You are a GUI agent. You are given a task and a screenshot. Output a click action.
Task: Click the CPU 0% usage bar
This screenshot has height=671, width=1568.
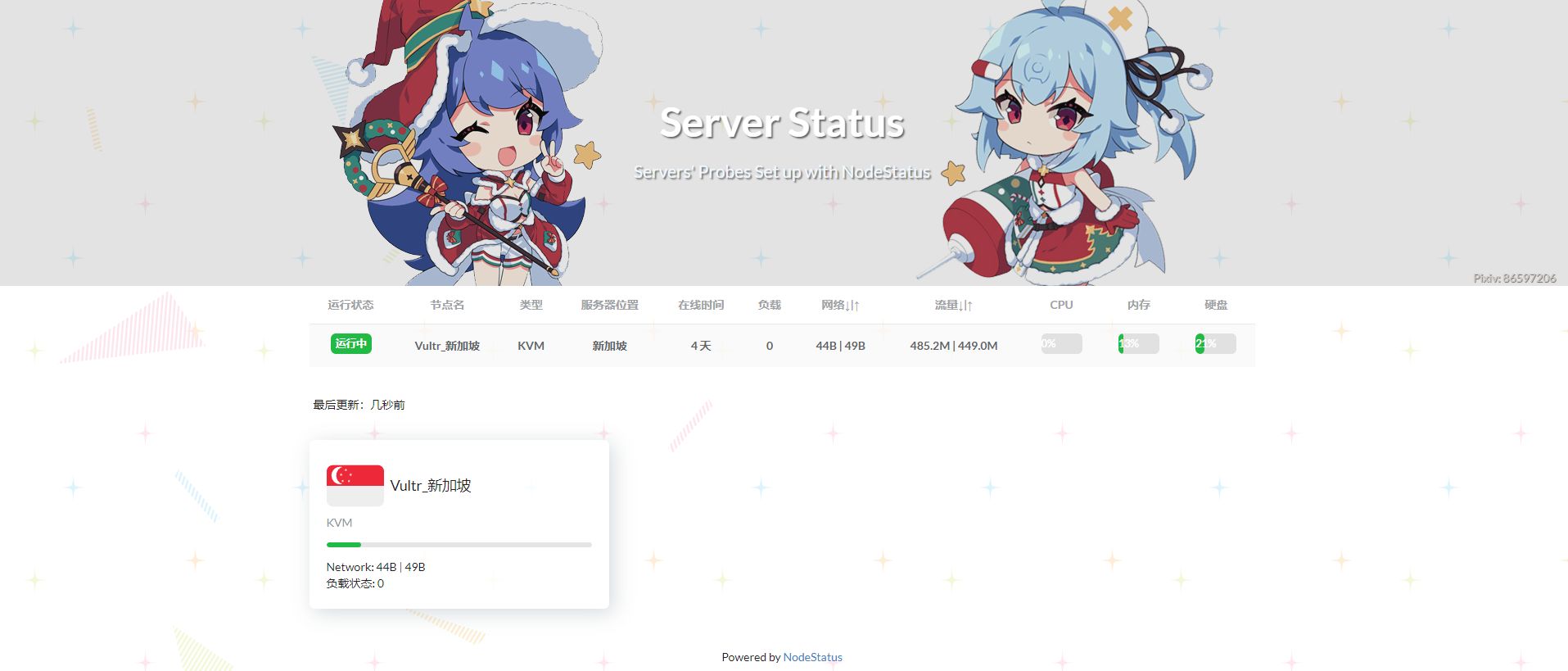(1061, 344)
